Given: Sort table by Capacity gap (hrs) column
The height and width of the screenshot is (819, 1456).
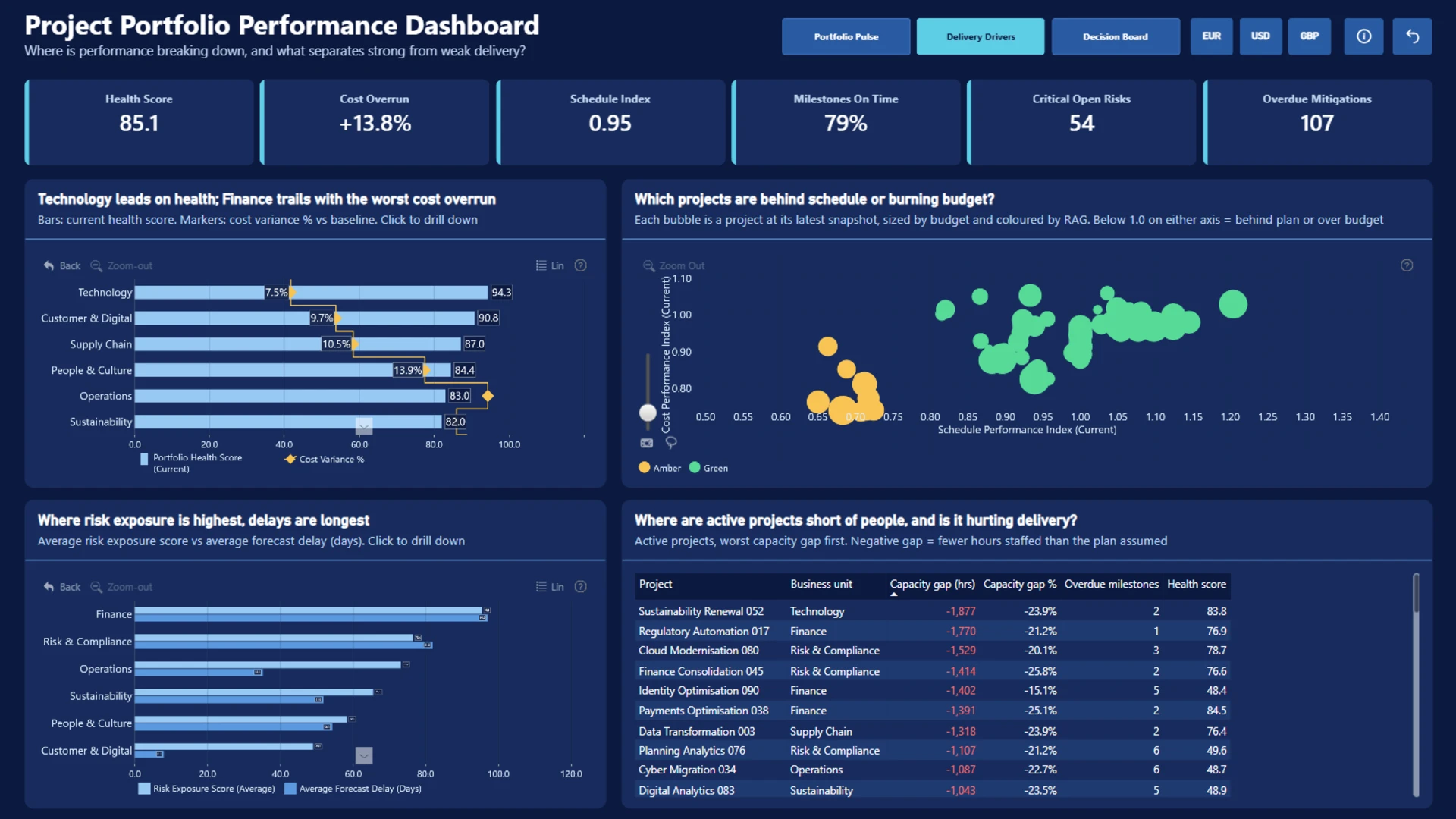Looking at the screenshot, I should [932, 584].
